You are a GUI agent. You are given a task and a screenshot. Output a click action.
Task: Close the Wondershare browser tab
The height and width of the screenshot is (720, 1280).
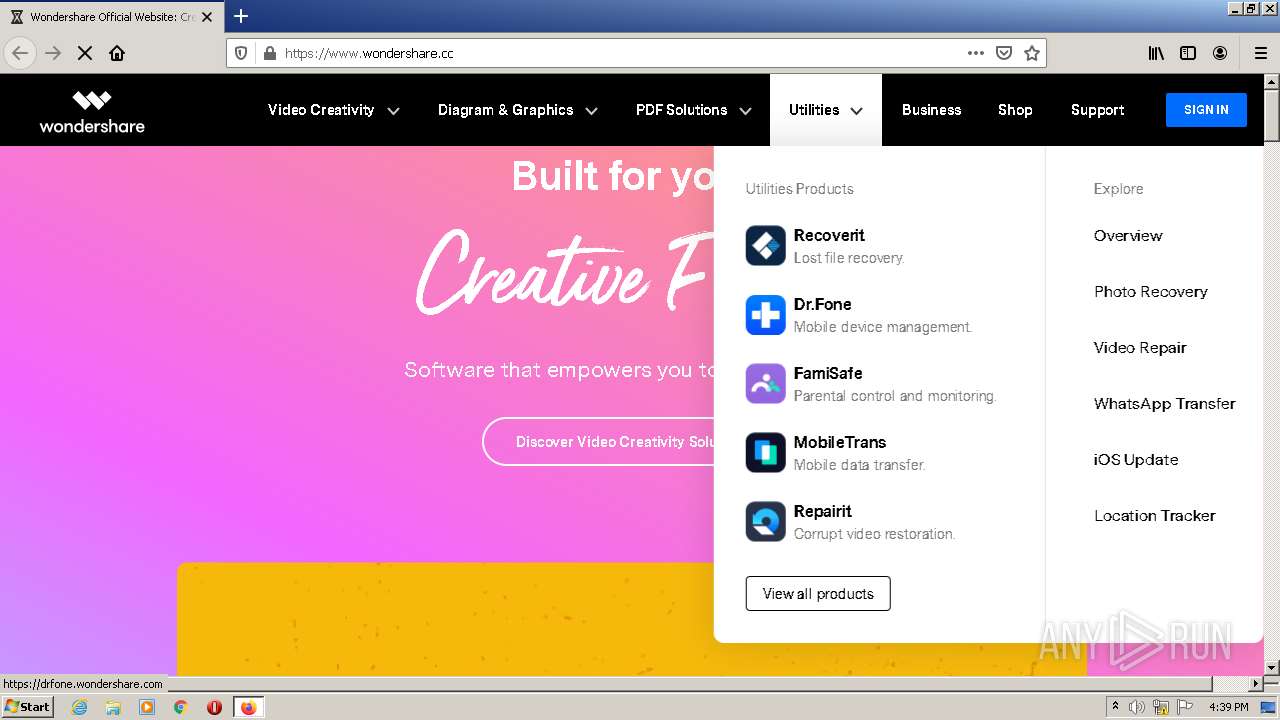point(207,17)
